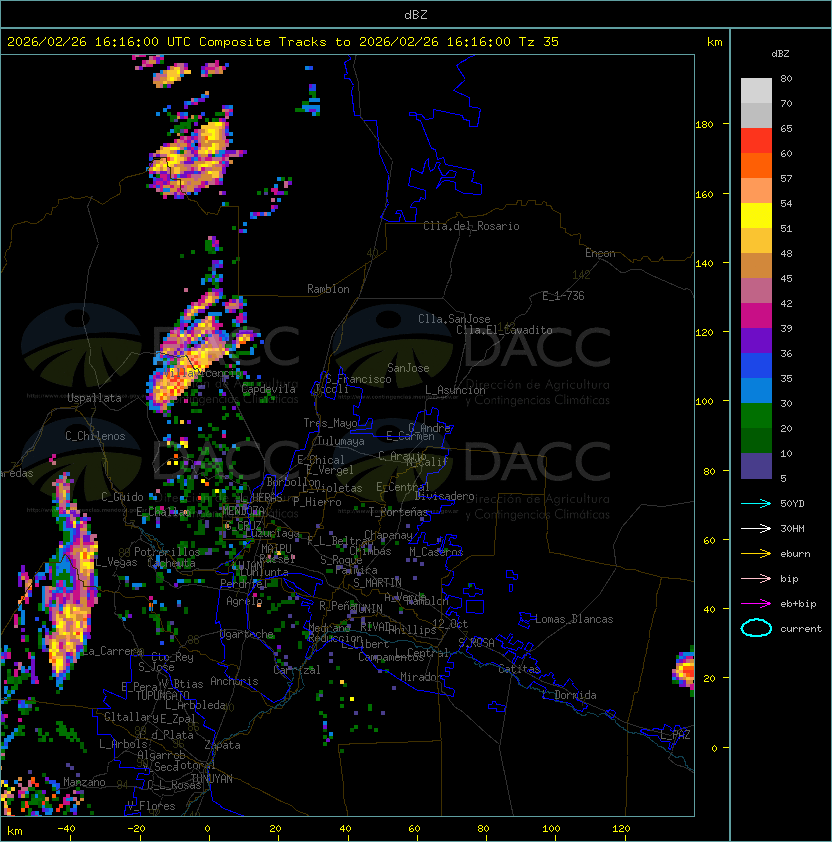The height and width of the screenshot is (842, 832).
Task: Click the 'Tz 35' text in header
Action: click(539, 42)
